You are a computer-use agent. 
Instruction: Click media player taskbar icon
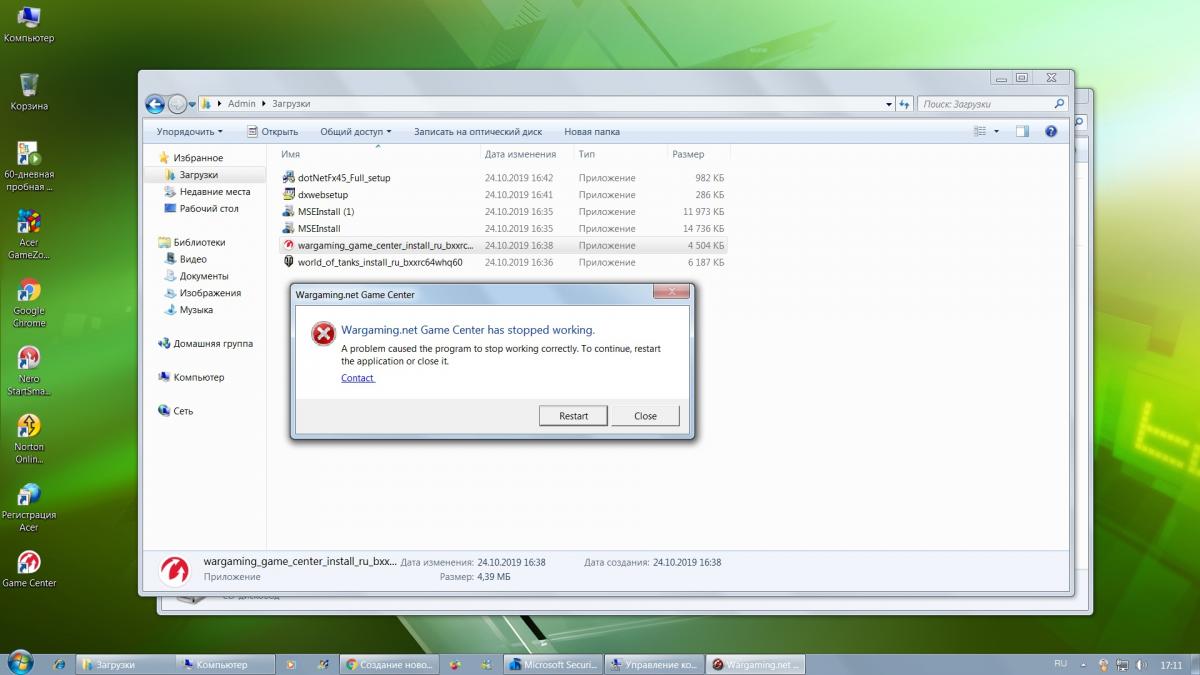[291, 664]
